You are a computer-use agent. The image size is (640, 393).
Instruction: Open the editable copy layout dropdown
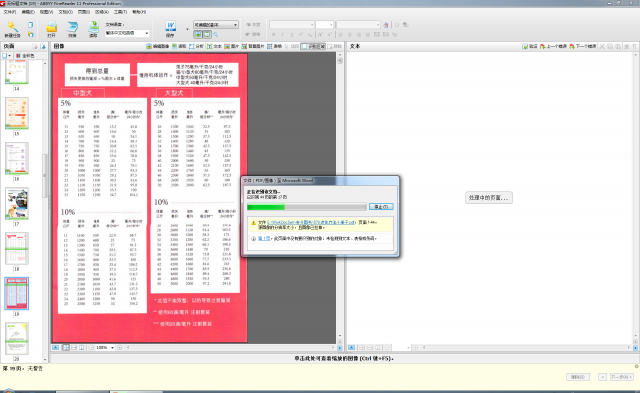tap(216, 25)
